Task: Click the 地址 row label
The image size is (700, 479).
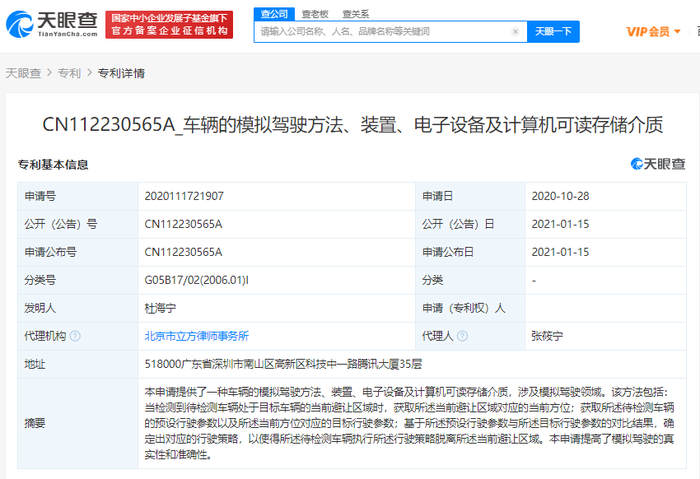Action: tap(35, 364)
